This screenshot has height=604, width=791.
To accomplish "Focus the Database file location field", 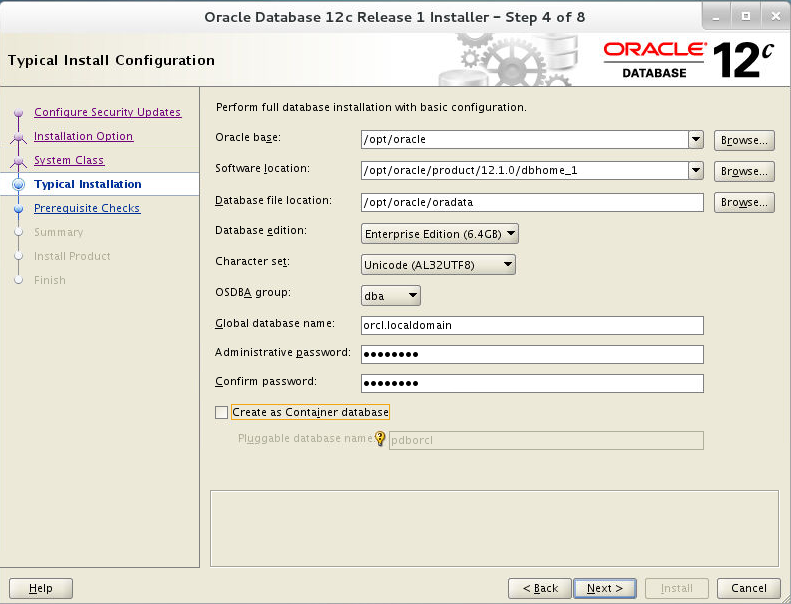I will [532, 202].
